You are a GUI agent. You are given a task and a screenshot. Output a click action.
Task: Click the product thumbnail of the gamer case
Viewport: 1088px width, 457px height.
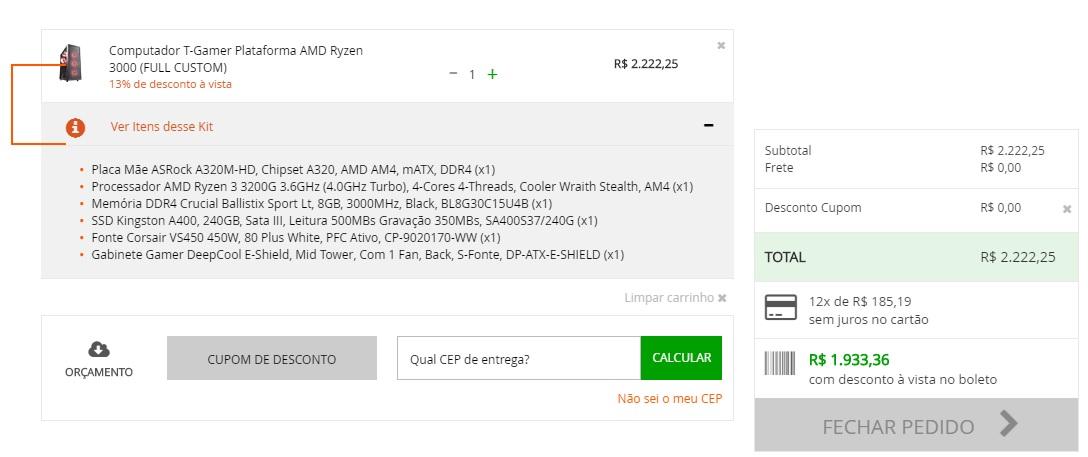pos(70,63)
